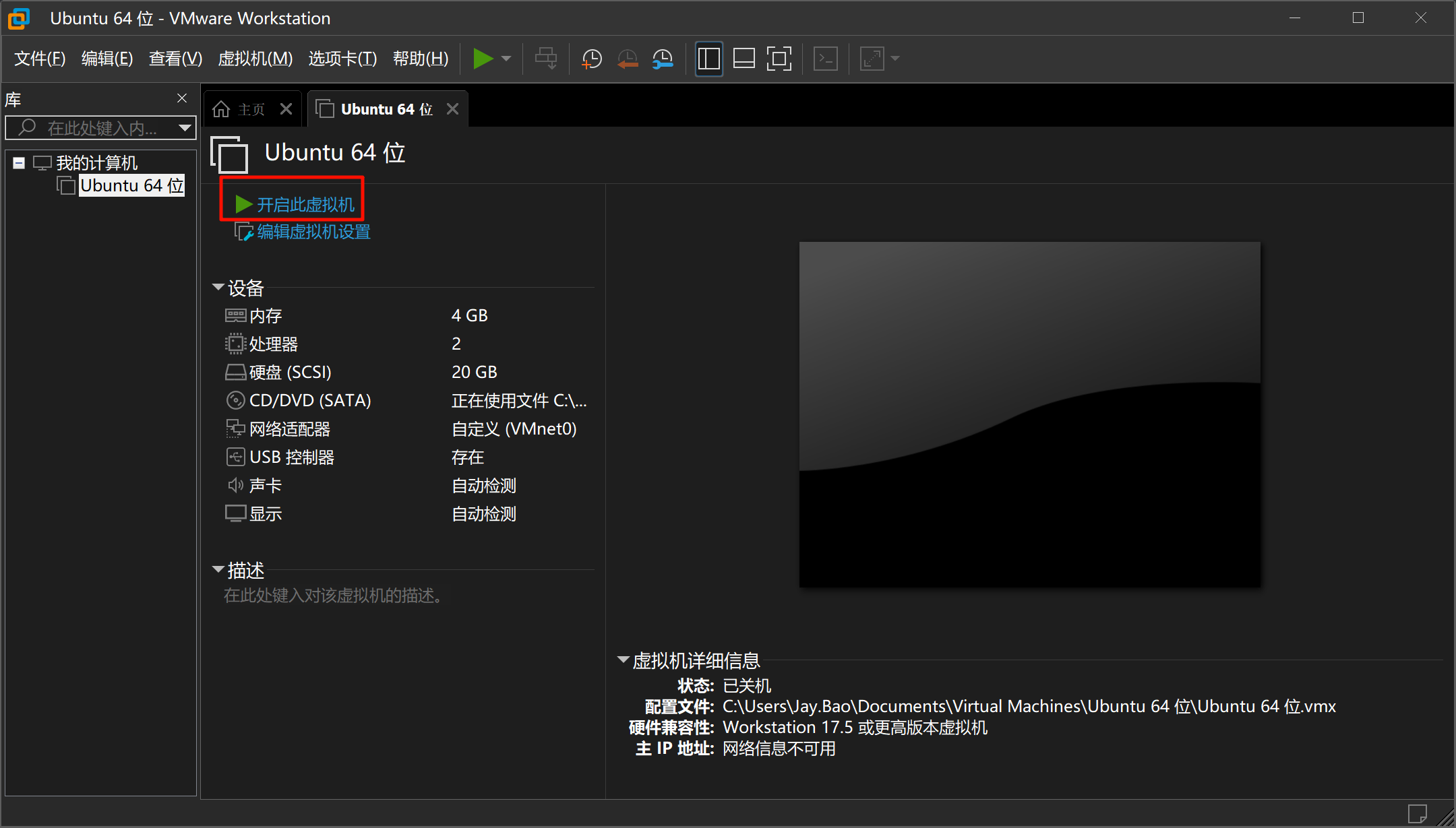Click the USB icon beside USB 控制器
Screen dimensions: 1456x828
235,457
